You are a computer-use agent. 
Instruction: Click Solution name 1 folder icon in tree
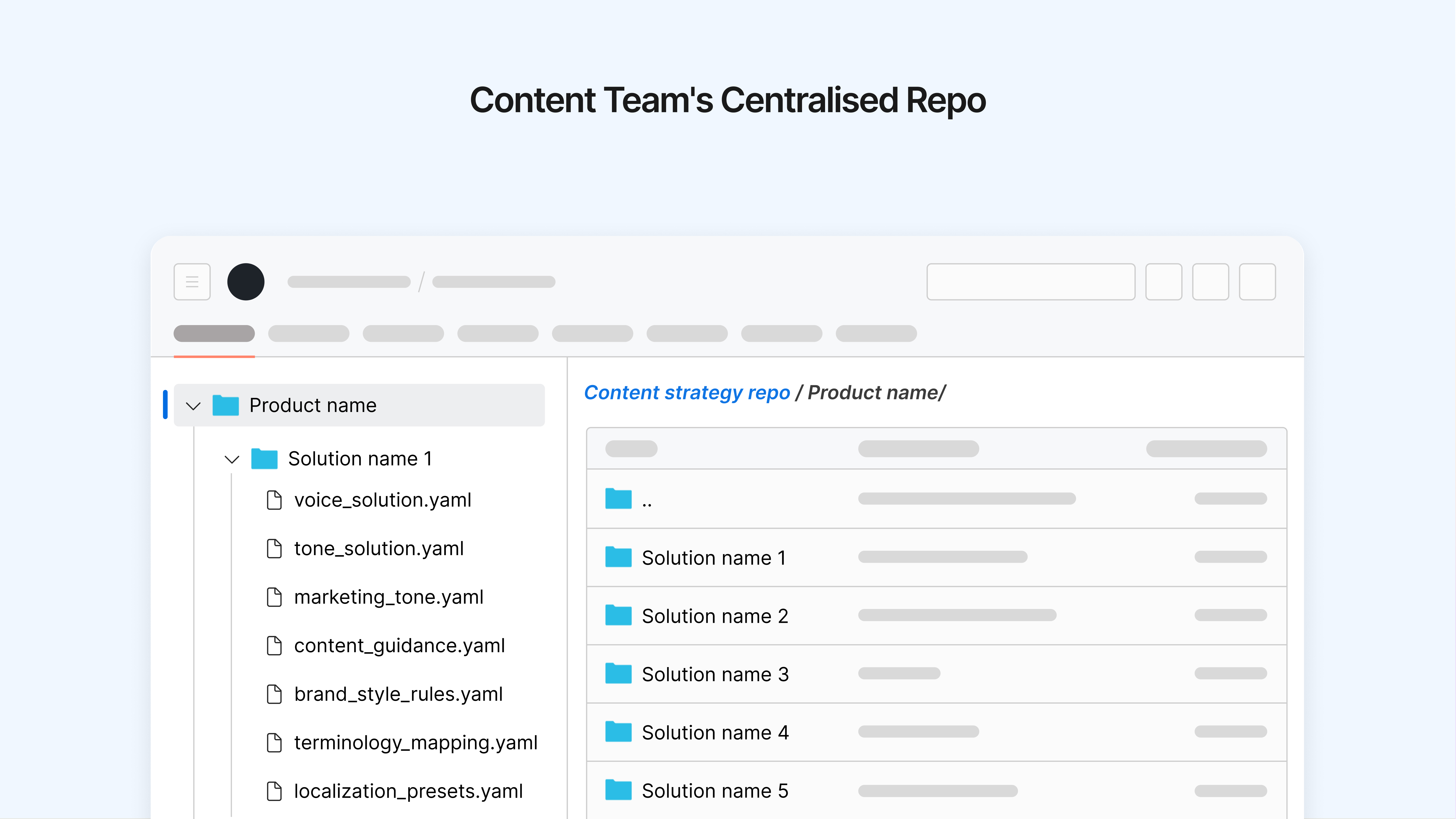[x=264, y=458]
